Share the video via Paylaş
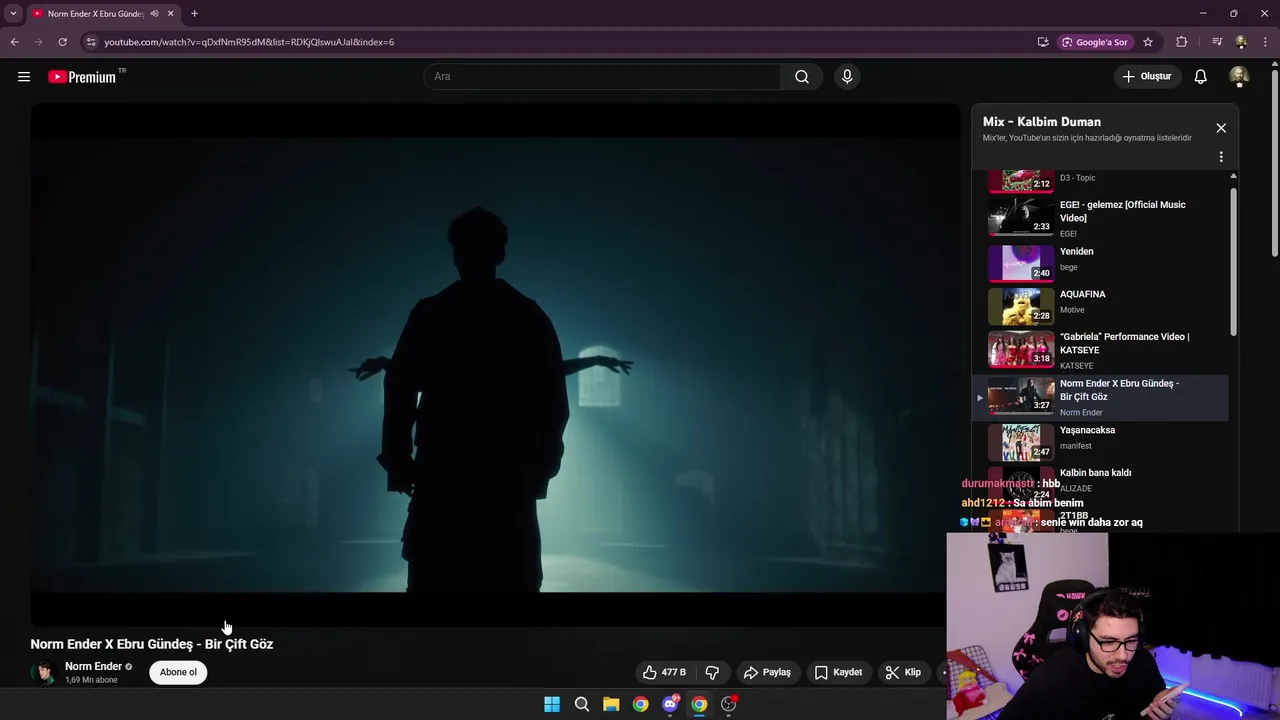Viewport: 1280px width, 720px height. pyautogui.click(x=767, y=672)
